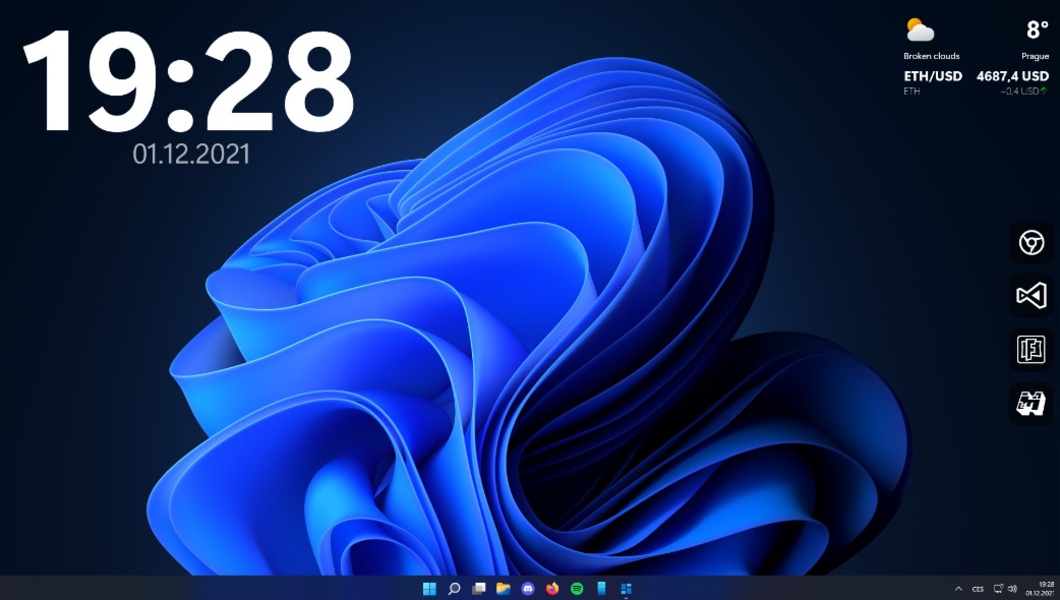
Task: Open Discord from the taskbar
Action: 528,588
